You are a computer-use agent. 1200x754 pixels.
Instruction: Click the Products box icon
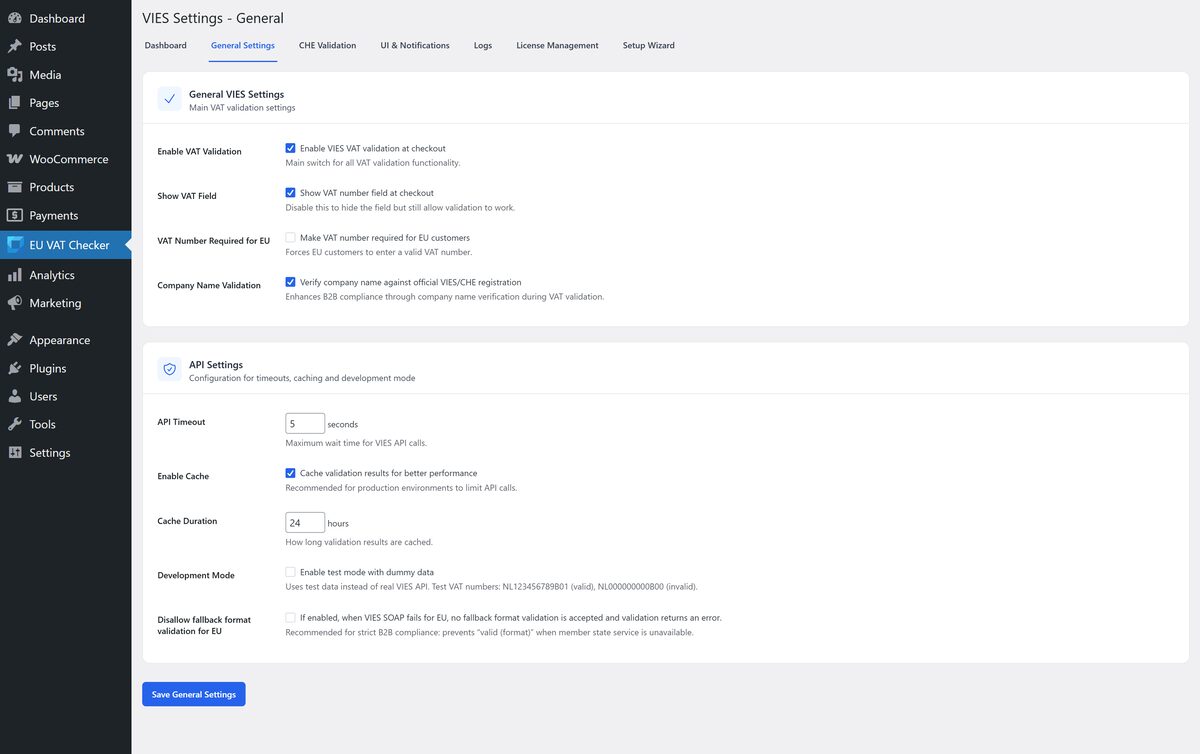tap(15, 187)
